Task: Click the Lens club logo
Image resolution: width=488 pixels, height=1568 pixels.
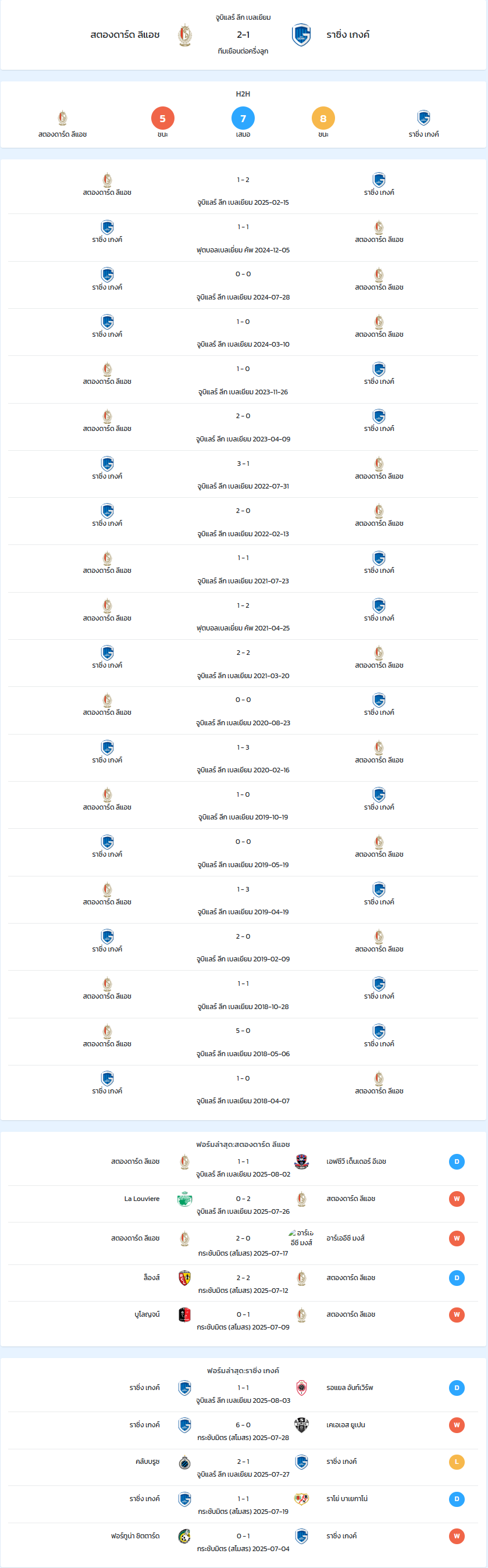Action: [x=184, y=1278]
